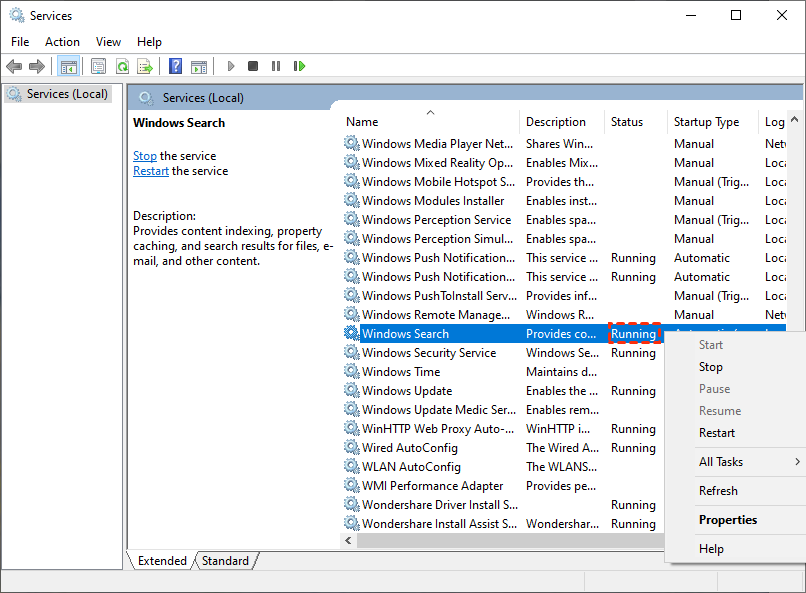Open the Action menu
Viewport: 806px width, 593px height.
pos(62,41)
